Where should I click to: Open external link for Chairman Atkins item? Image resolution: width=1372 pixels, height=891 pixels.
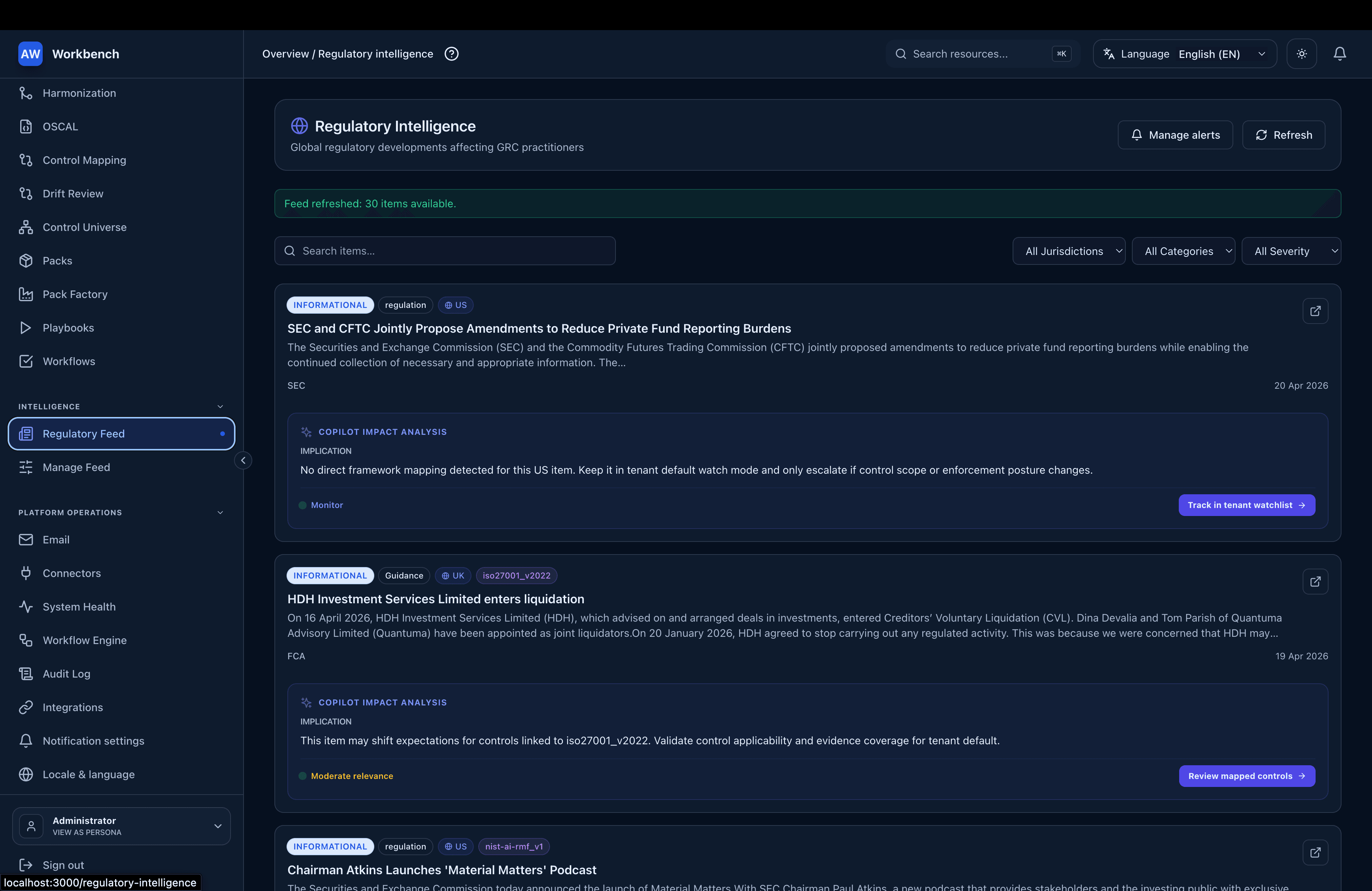[1315, 853]
